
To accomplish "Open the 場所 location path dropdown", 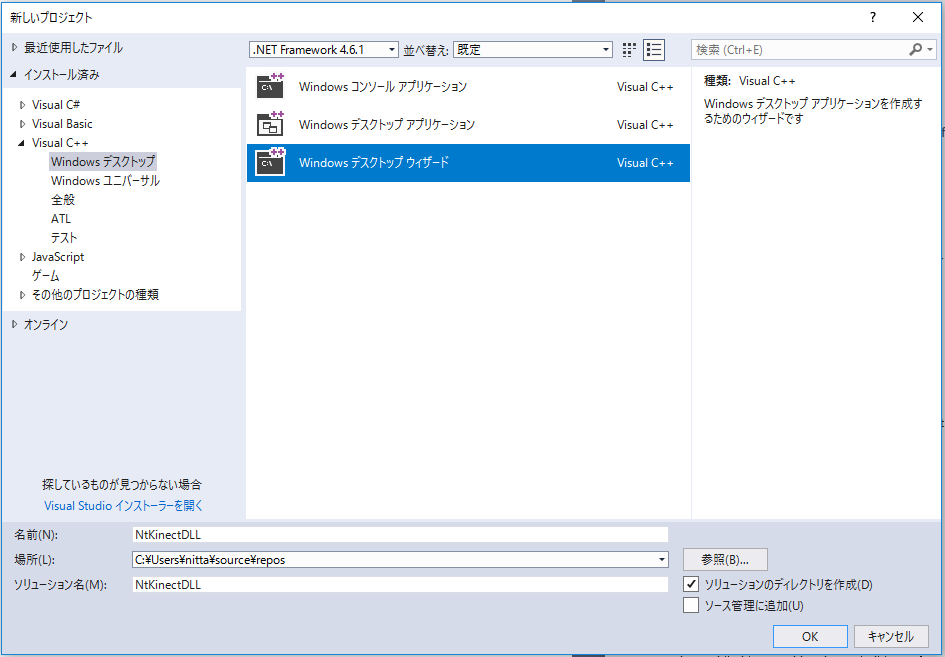I will pos(661,560).
